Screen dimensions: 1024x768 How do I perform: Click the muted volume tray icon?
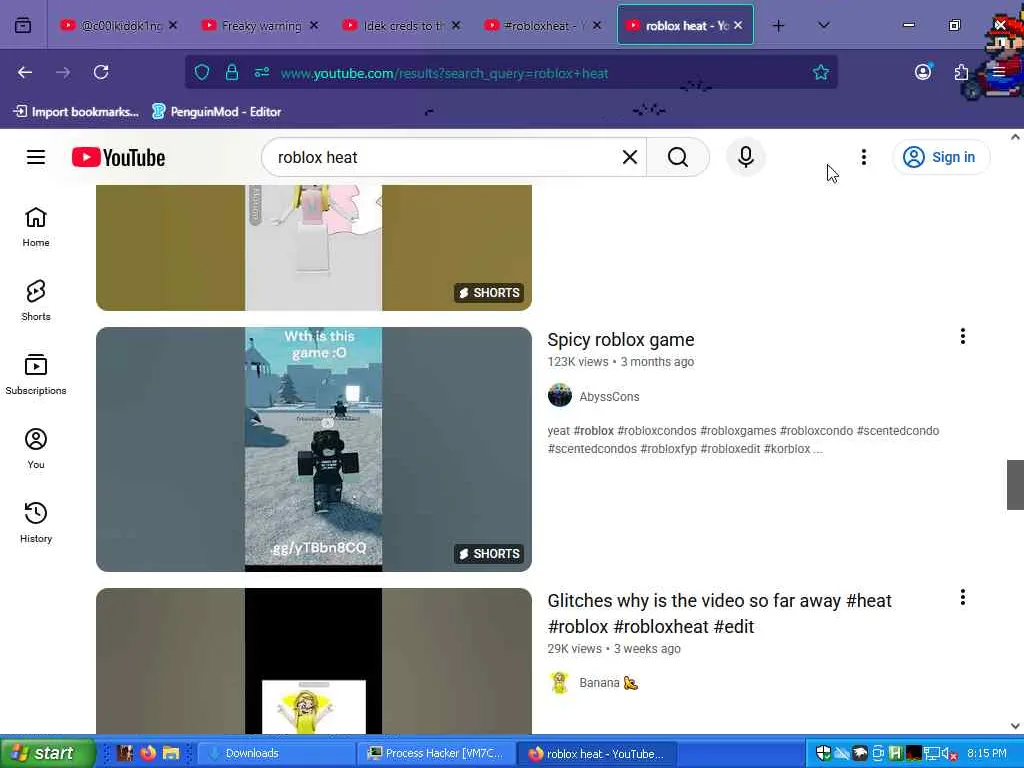click(950, 754)
